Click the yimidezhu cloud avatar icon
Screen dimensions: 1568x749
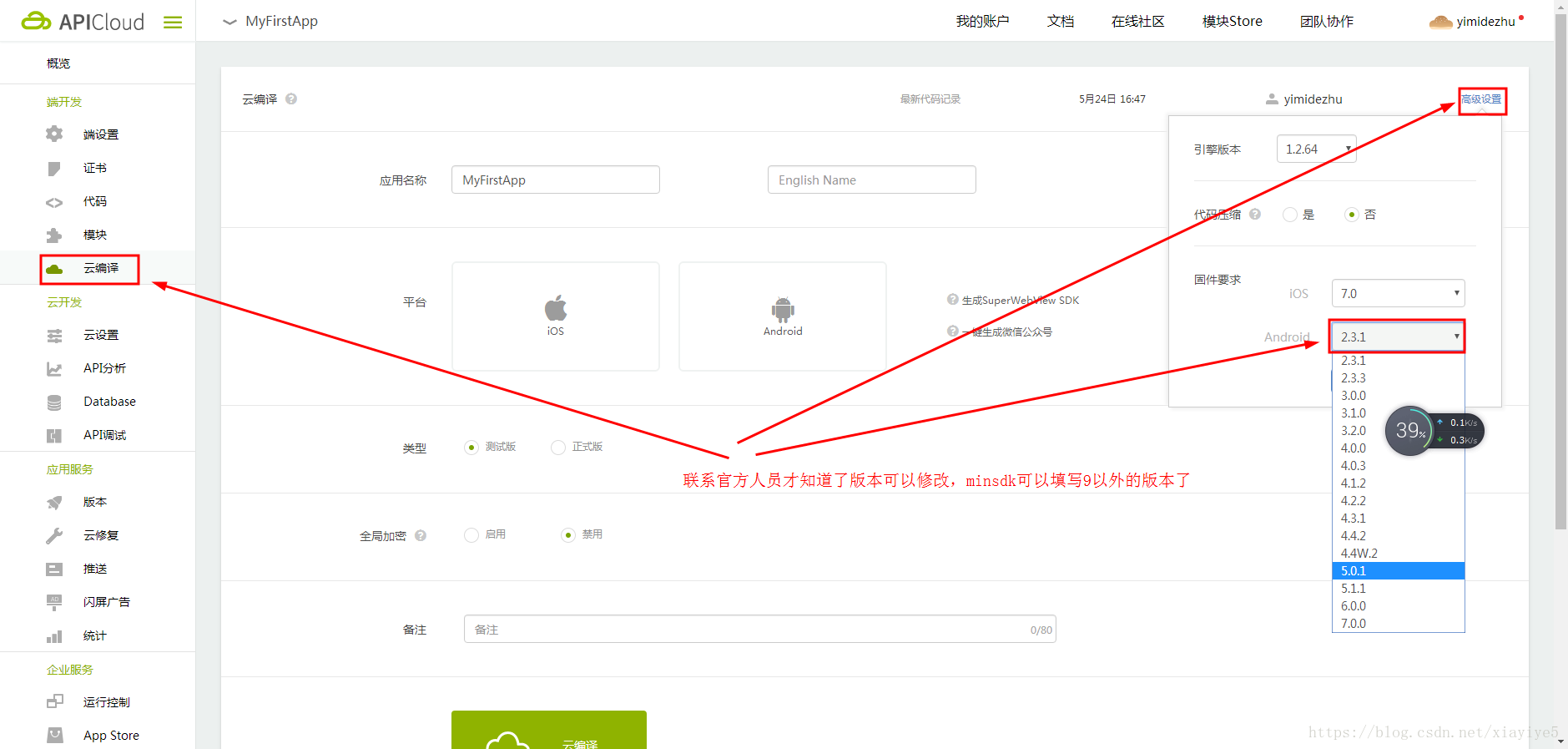1441,22
